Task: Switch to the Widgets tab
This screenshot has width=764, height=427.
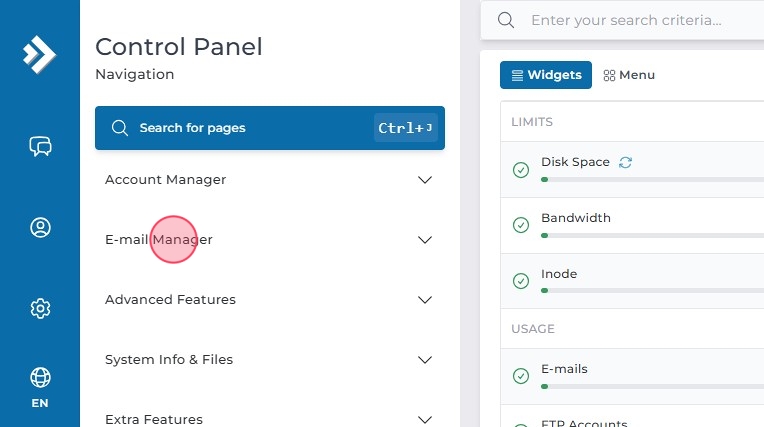Action: pyautogui.click(x=546, y=75)
